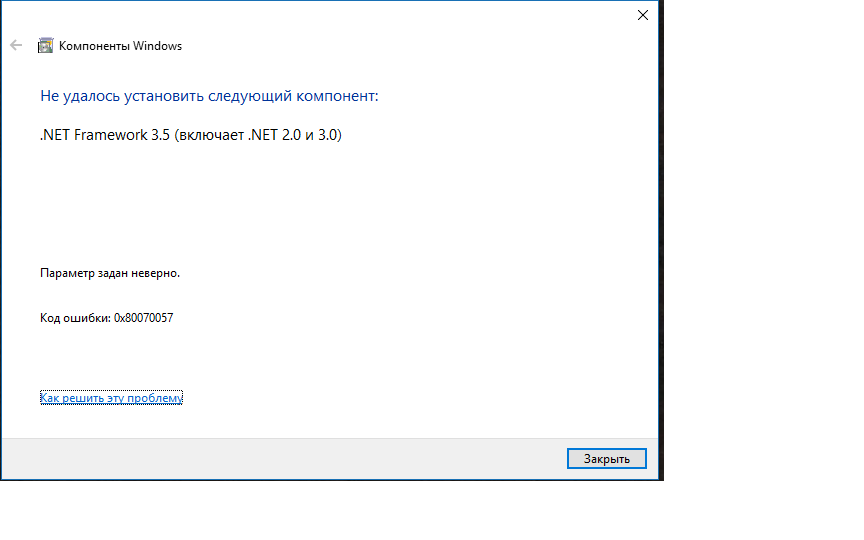Click the Компоненты Windows icon
This screenshot has height=540, width=864.
point(45,45)
